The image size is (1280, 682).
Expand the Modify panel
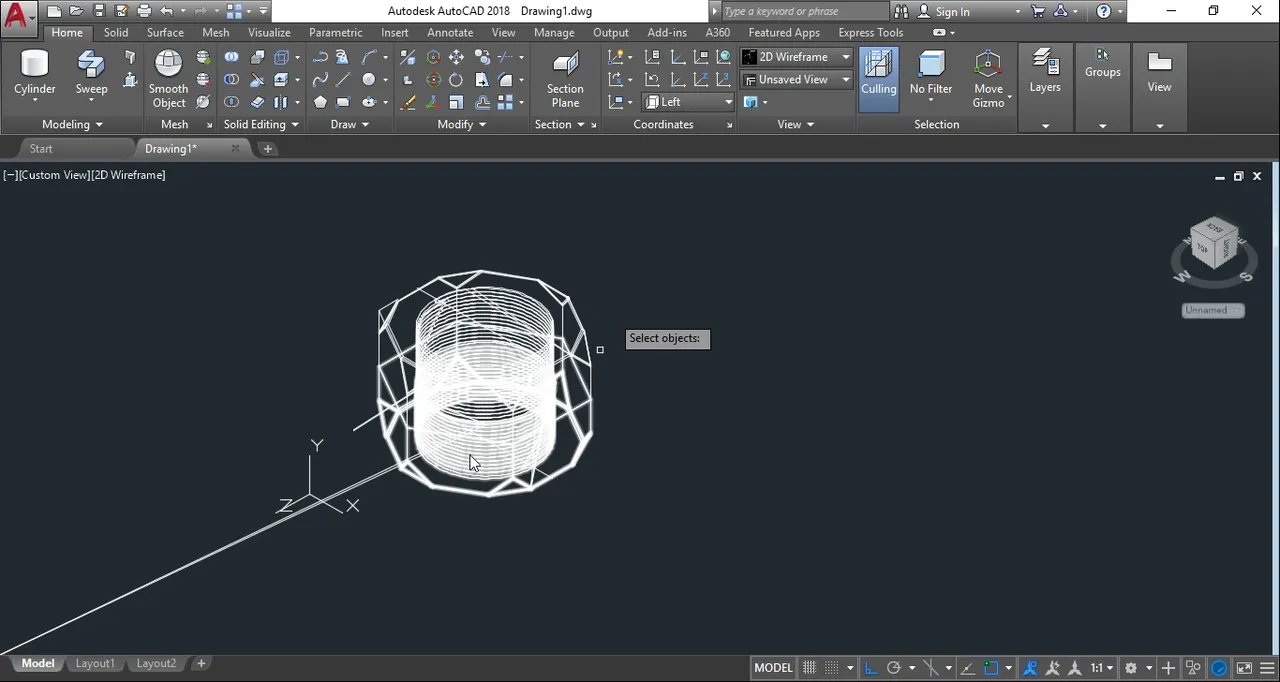point(462,124)
